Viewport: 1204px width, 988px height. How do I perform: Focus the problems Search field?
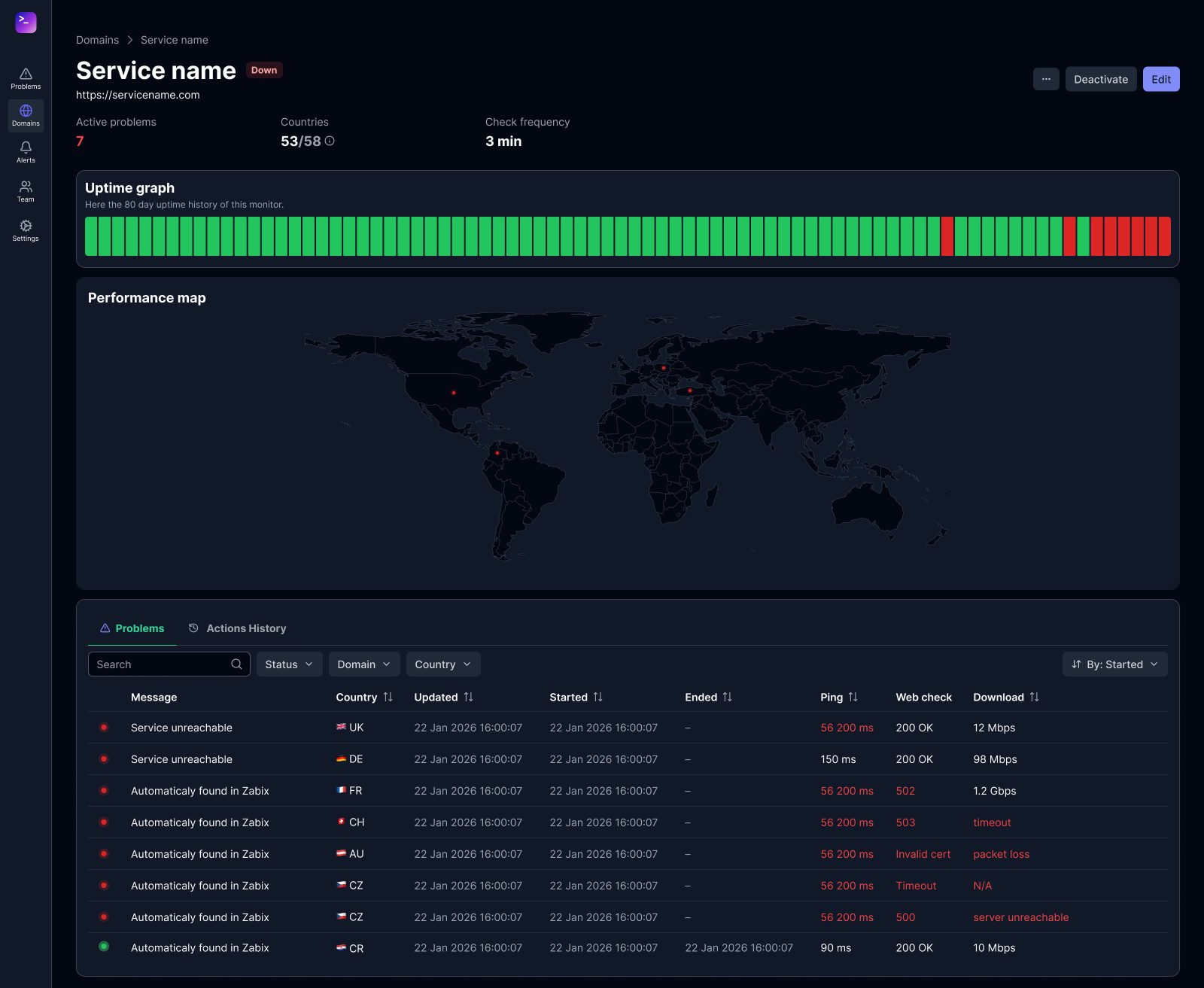169,664
